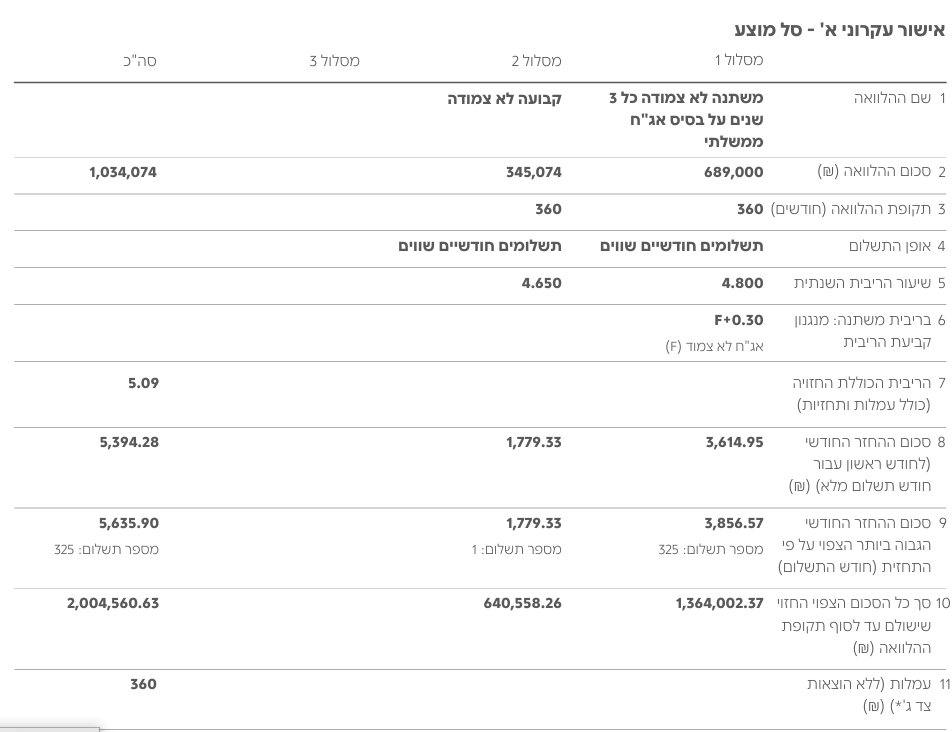952x732 pixels.
Task: Click the "מסלול 1" column header
Action: point(738,61)
